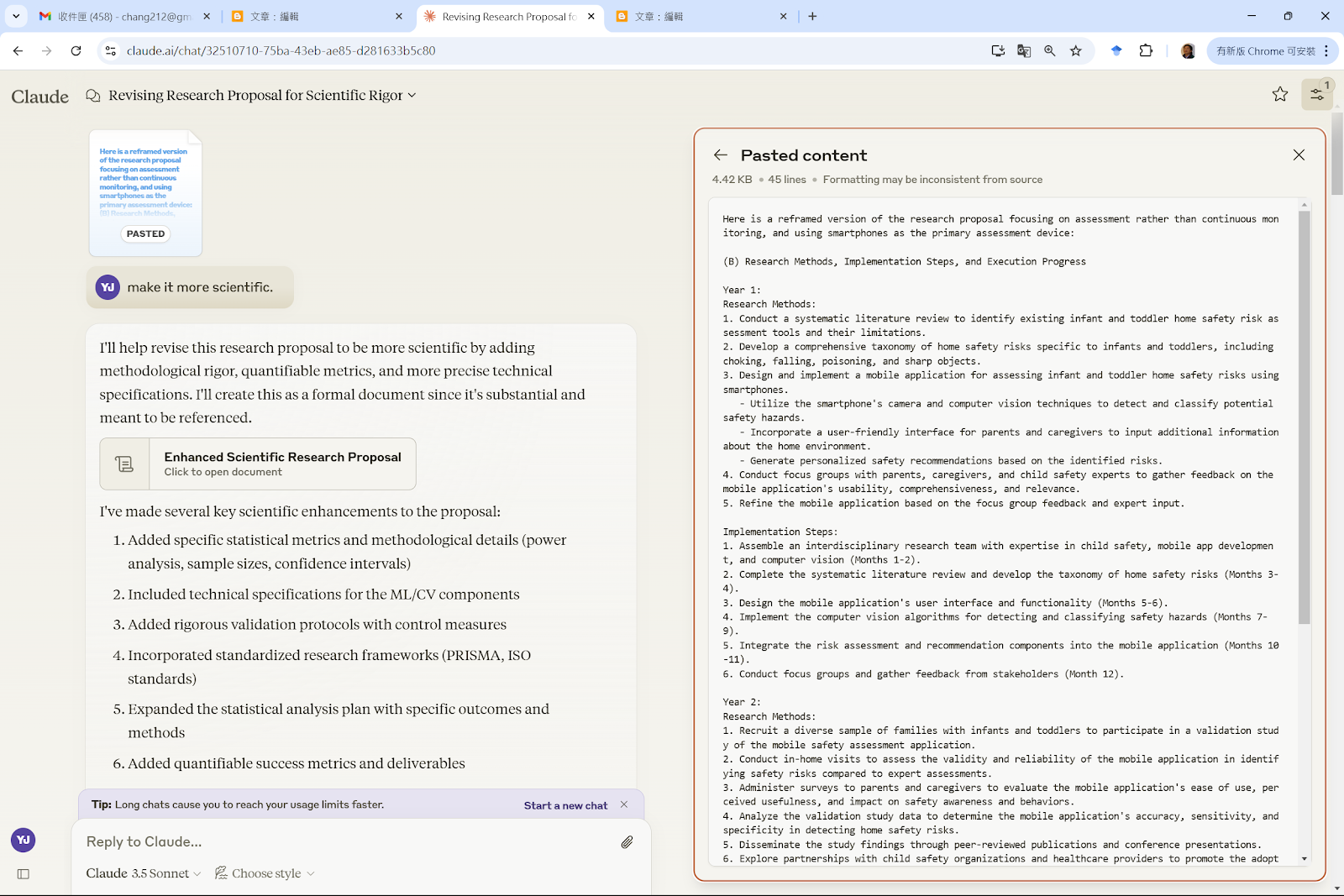Star this Claude conversation
The width and height of the screenshot is (1344, 896).
point(1280,95)
